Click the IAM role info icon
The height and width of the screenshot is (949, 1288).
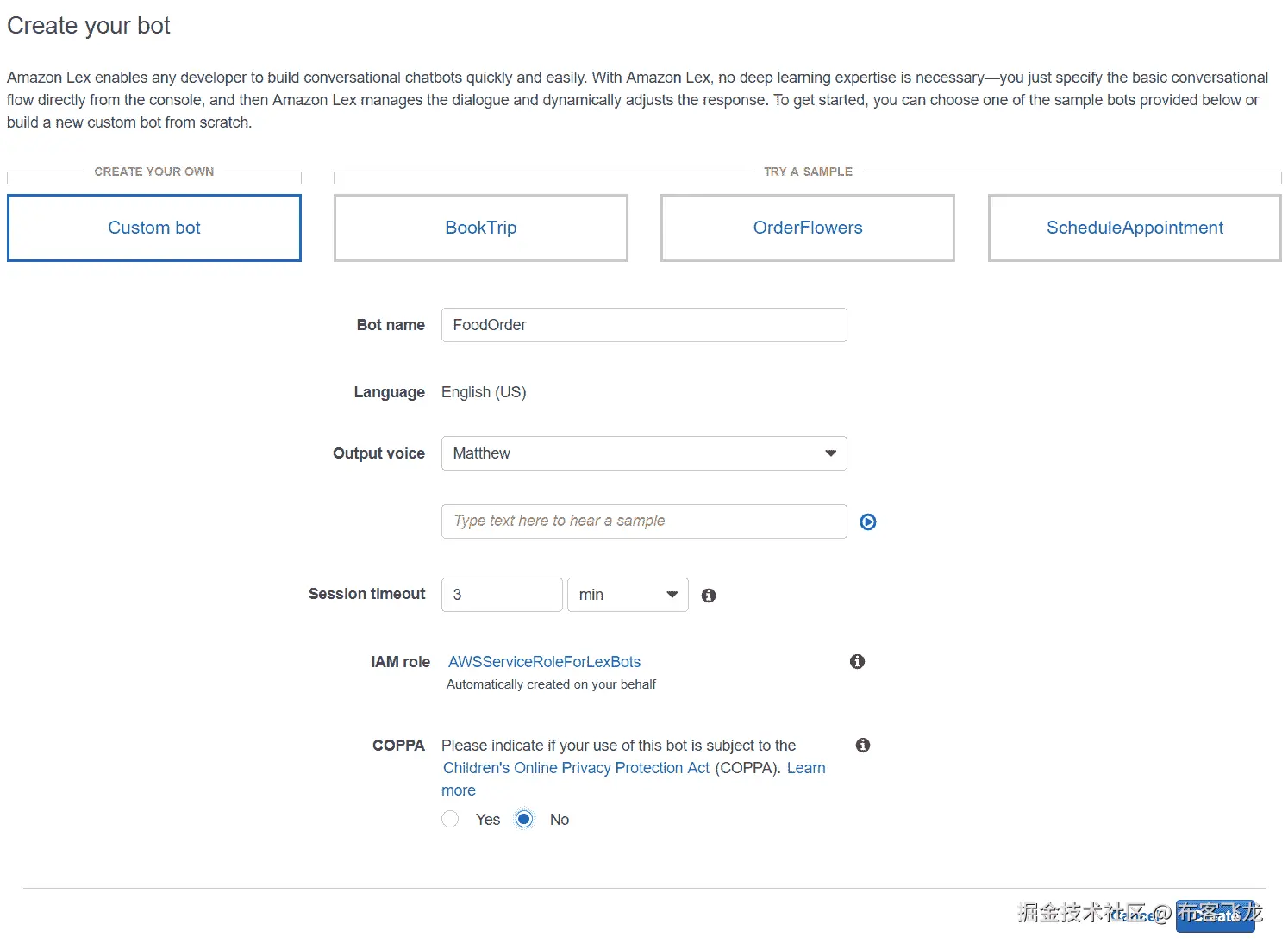pos(857,662)
